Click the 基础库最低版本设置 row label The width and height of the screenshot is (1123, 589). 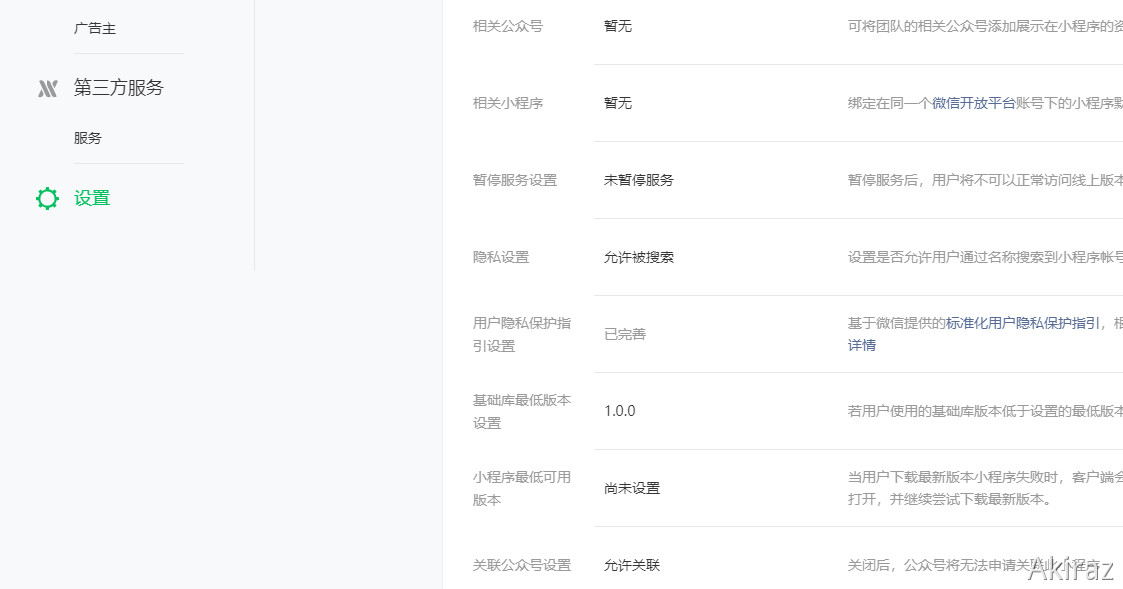[521, 410]
